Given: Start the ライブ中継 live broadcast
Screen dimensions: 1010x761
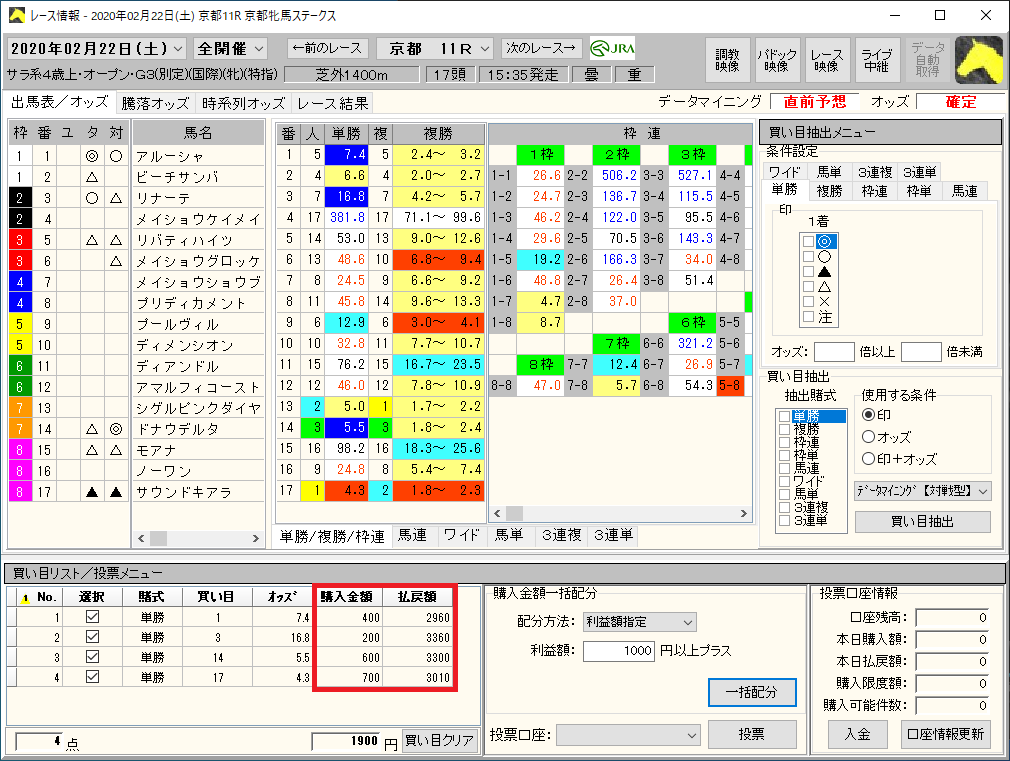Looking at the screenshot, I should coord(876,60).
